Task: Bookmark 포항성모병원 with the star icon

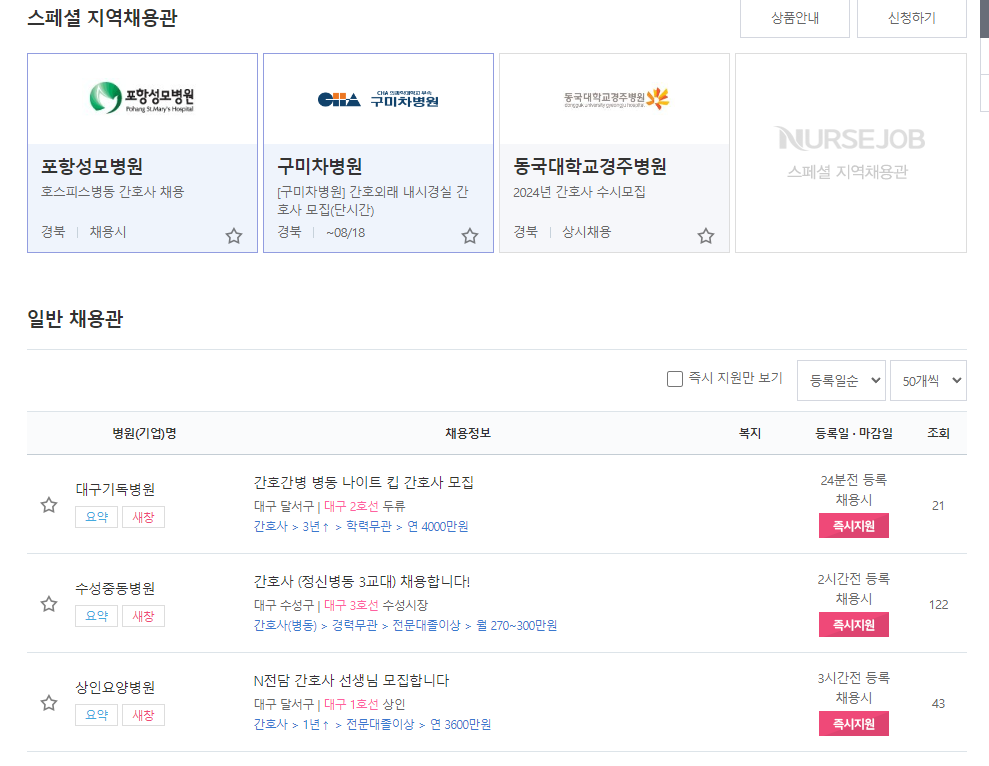Action: coord(234,236)
